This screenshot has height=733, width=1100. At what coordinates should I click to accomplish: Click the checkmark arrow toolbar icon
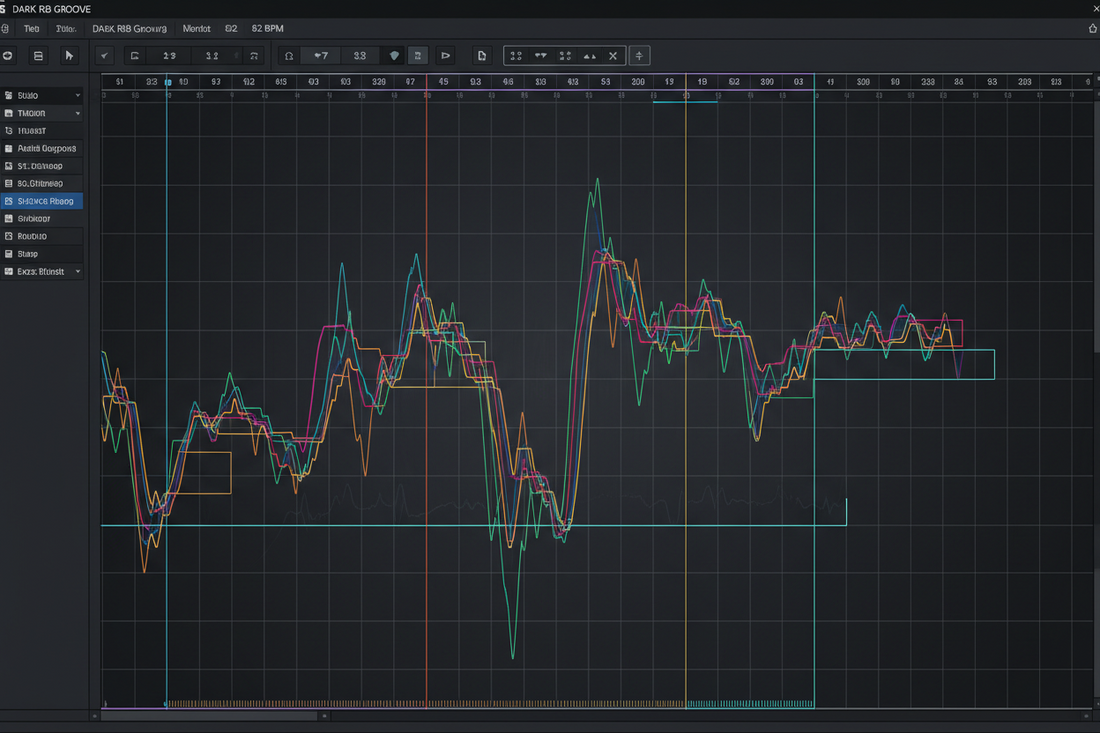(x=105, y=55)
